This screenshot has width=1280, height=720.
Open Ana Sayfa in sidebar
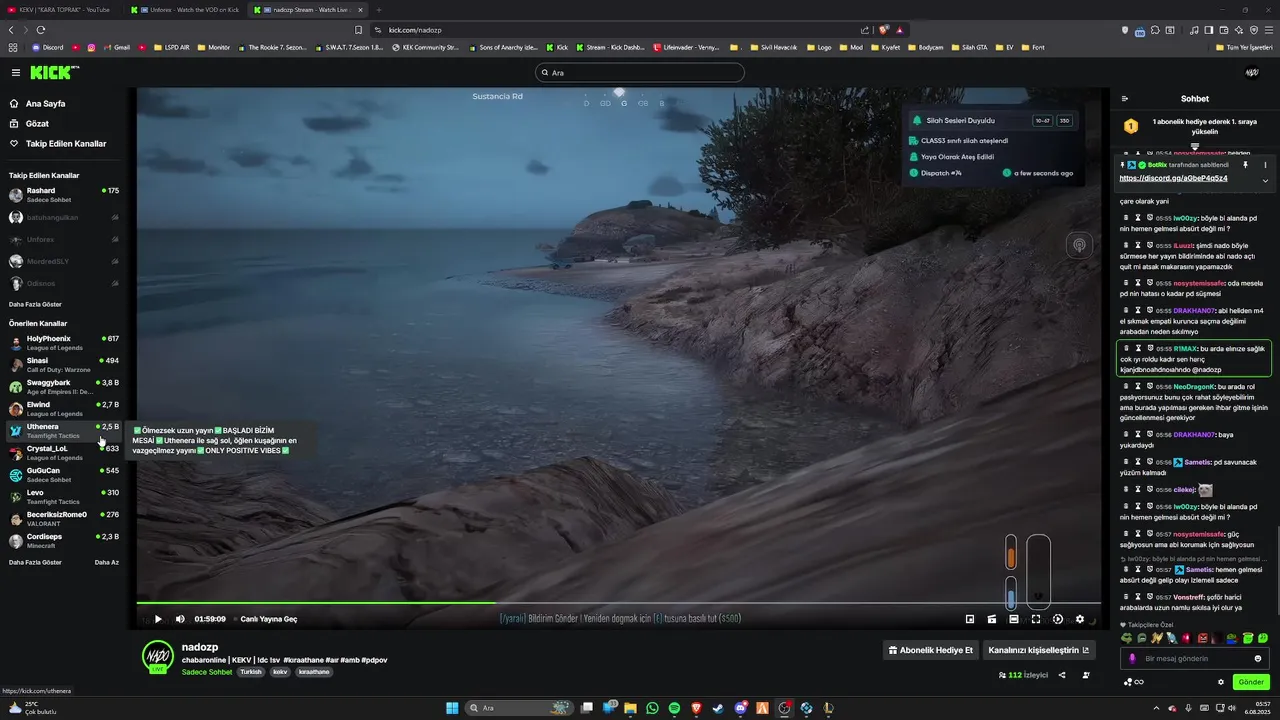(x=45, y=104)
